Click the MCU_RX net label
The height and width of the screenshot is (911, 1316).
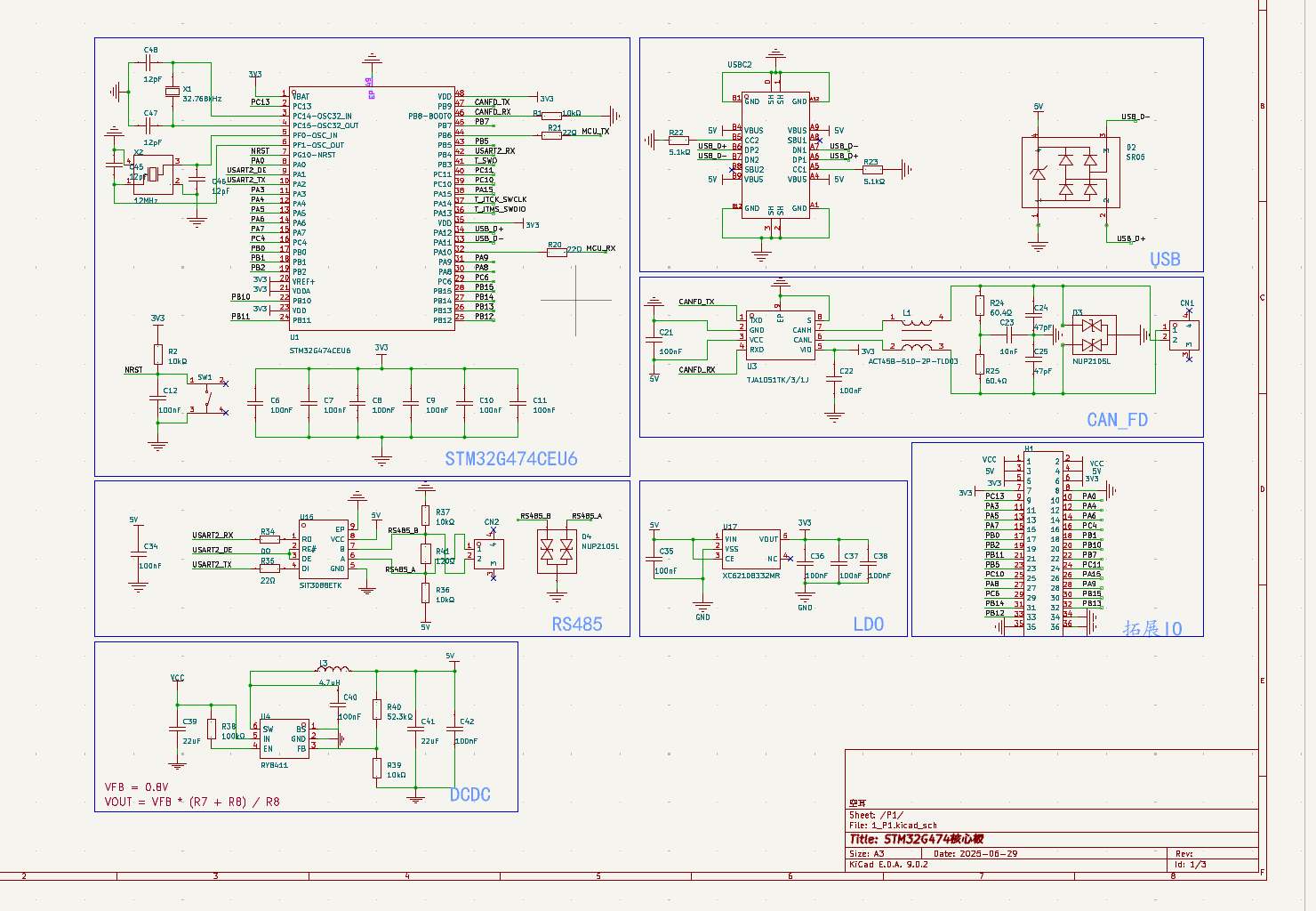pos(600,249)
